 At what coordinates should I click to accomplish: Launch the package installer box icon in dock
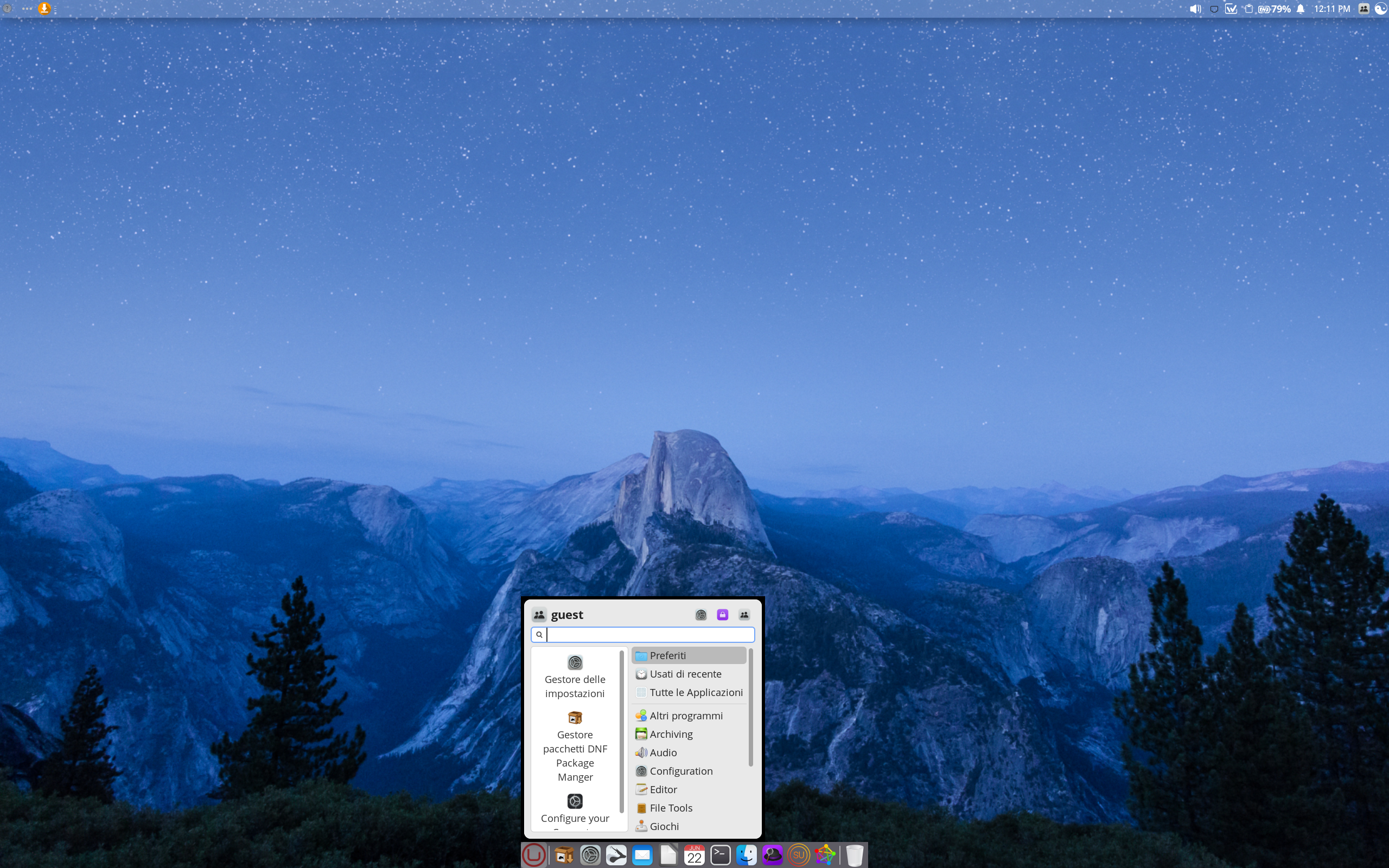[564, 856]
